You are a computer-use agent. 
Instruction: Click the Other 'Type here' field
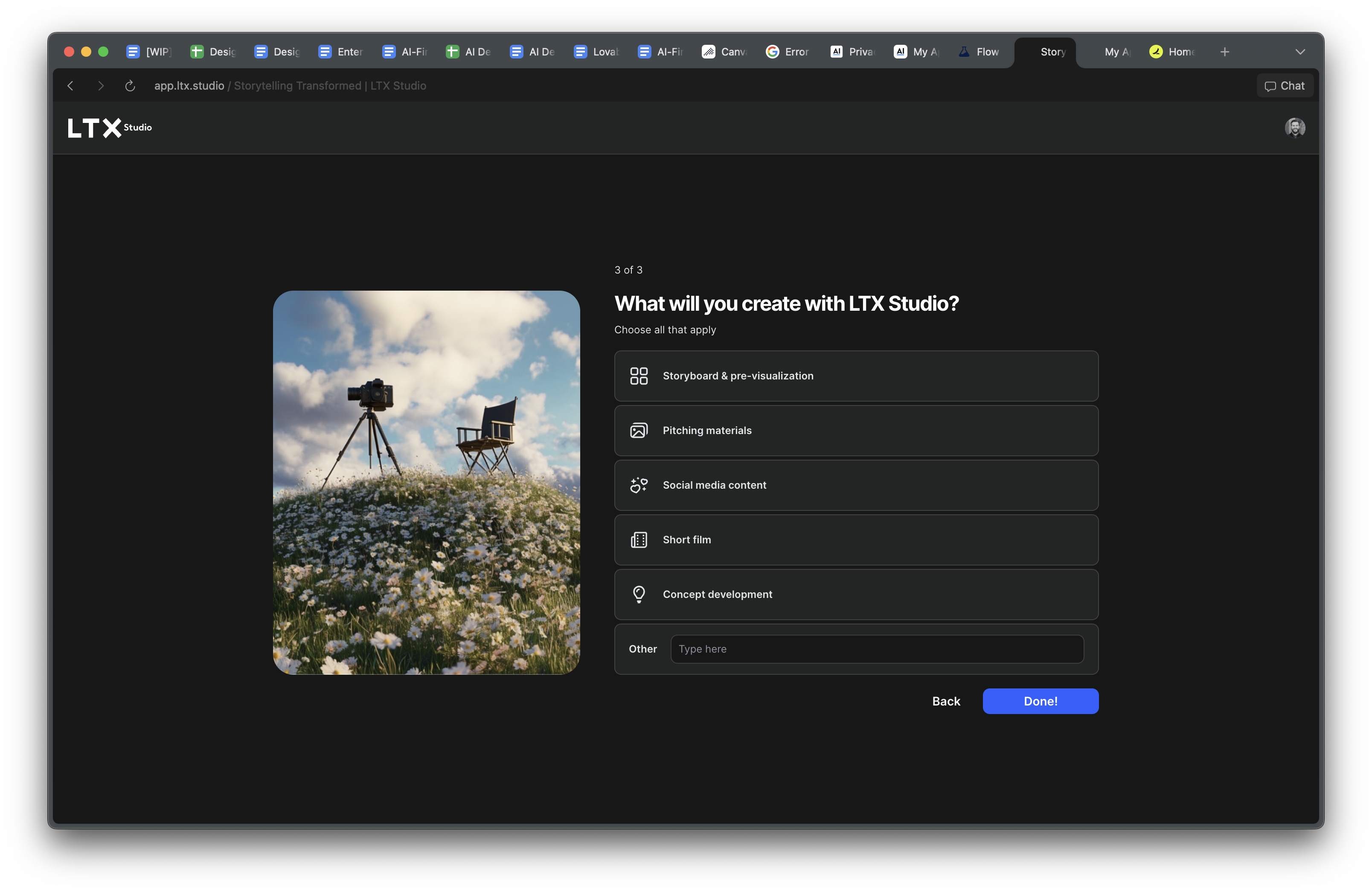tap(877, 649)
